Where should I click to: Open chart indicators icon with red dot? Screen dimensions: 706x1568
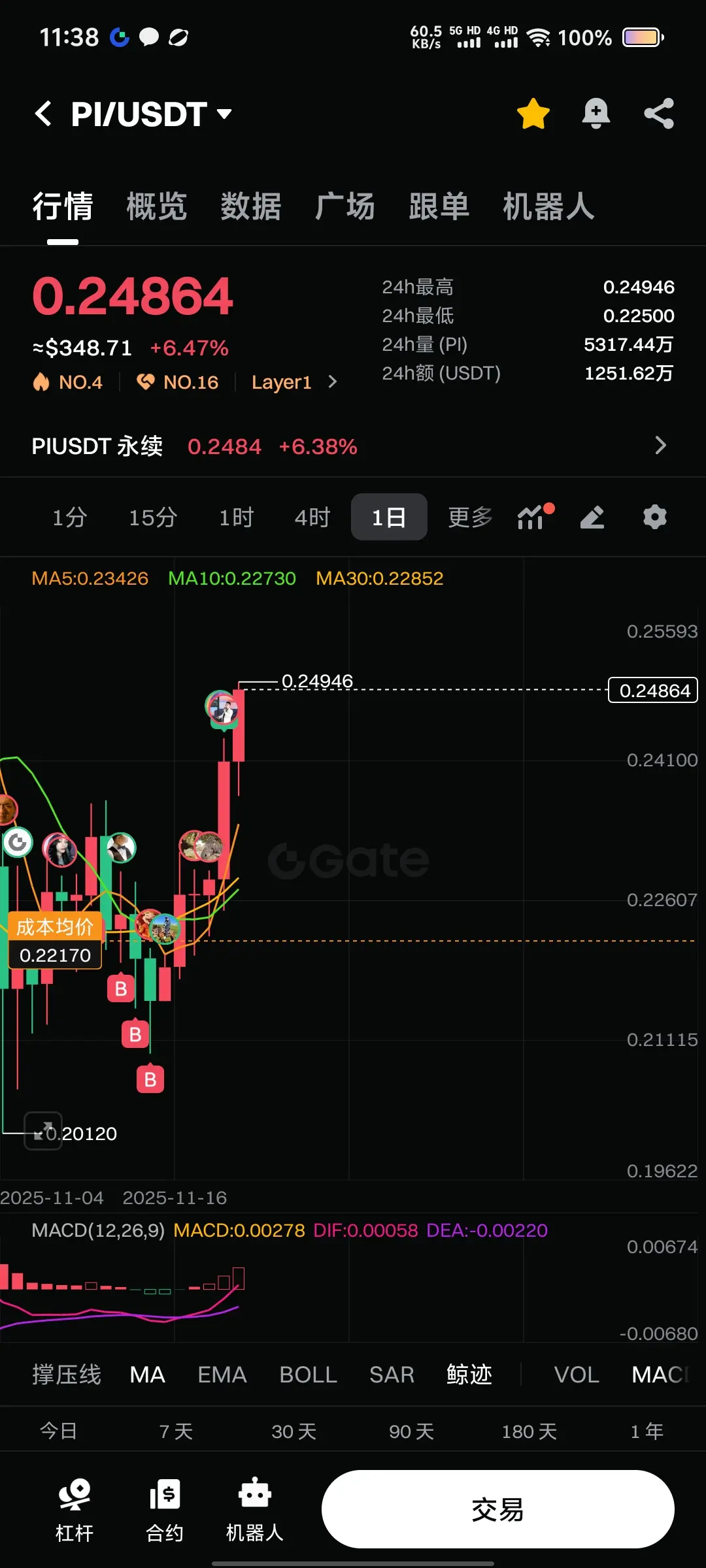click(535, 517)
